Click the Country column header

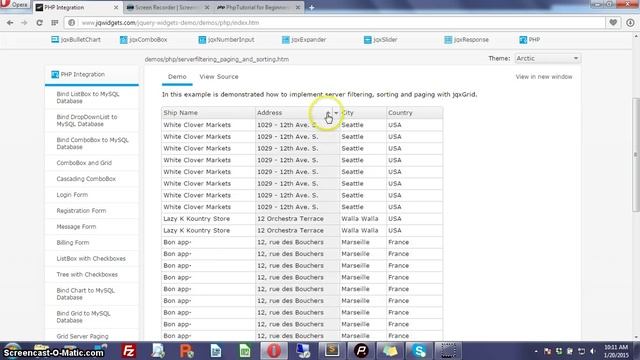coord(414,113)
